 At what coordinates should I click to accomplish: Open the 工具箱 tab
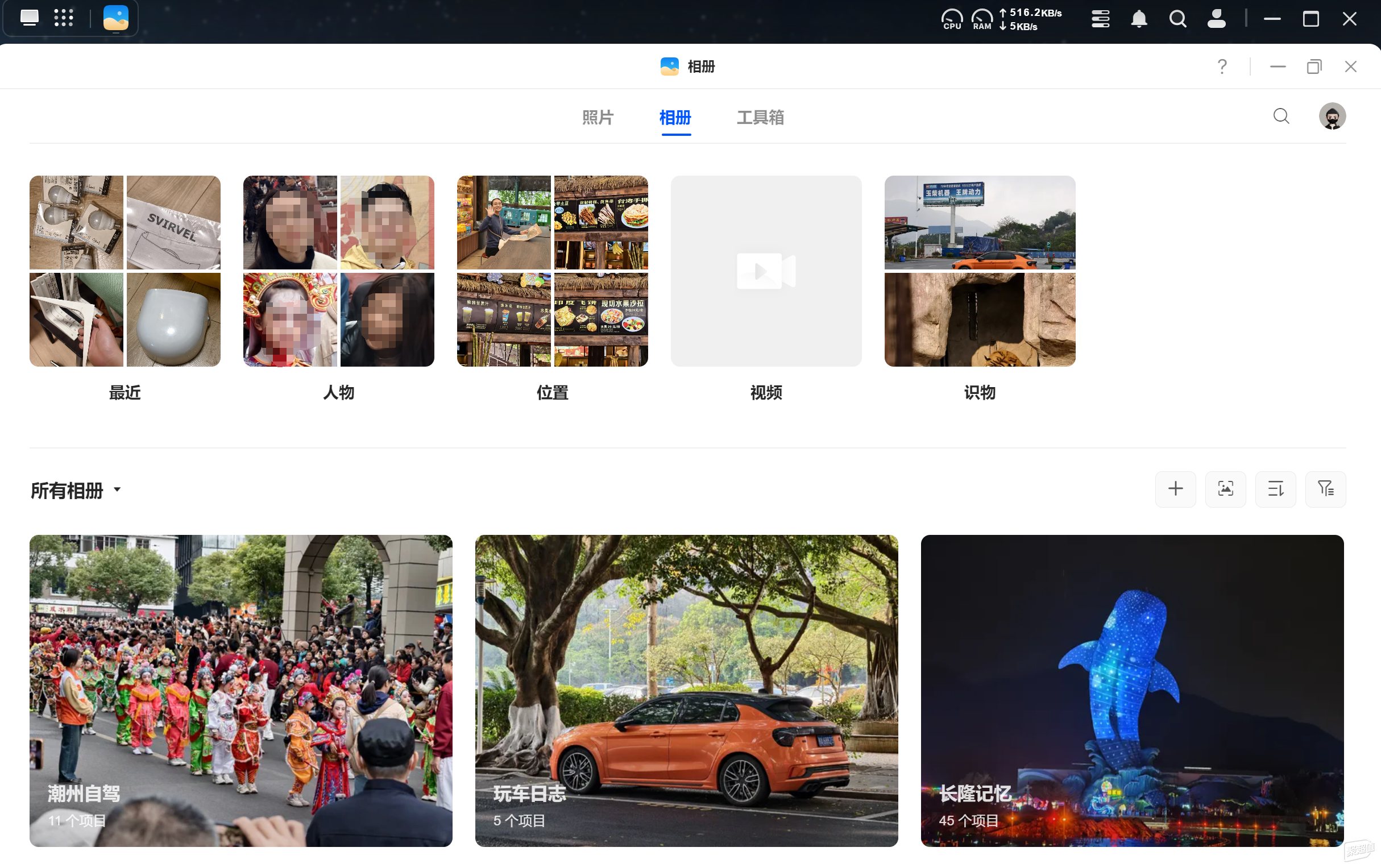point(761,118)
